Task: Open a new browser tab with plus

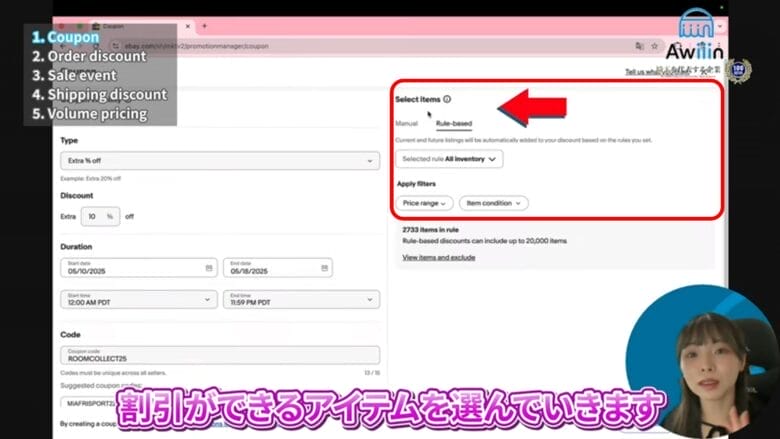Action: (204, 26)
